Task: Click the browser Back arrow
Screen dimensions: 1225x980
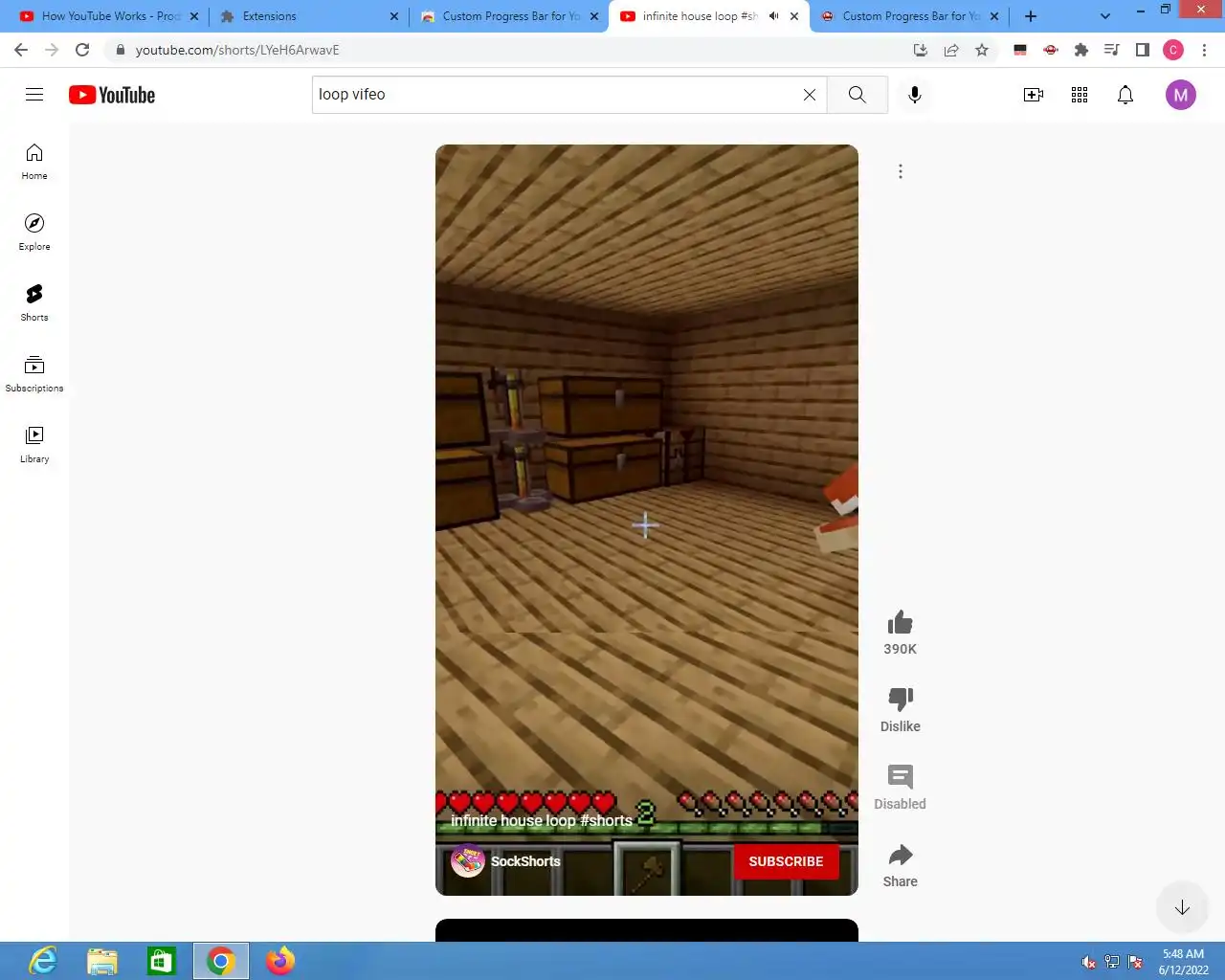Action: (x=21, y=50)
